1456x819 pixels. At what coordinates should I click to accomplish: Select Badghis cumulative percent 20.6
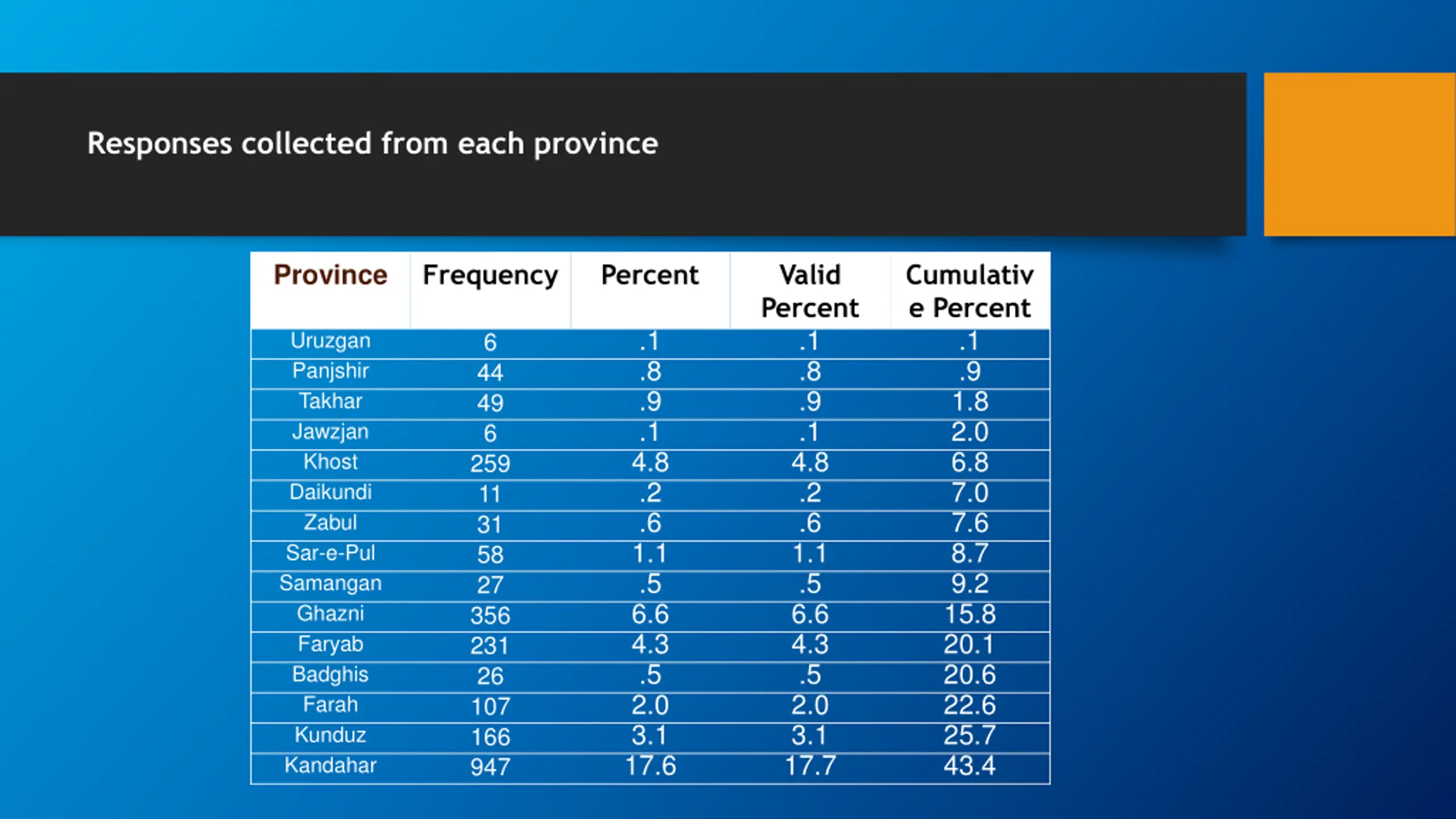point(970,675)
